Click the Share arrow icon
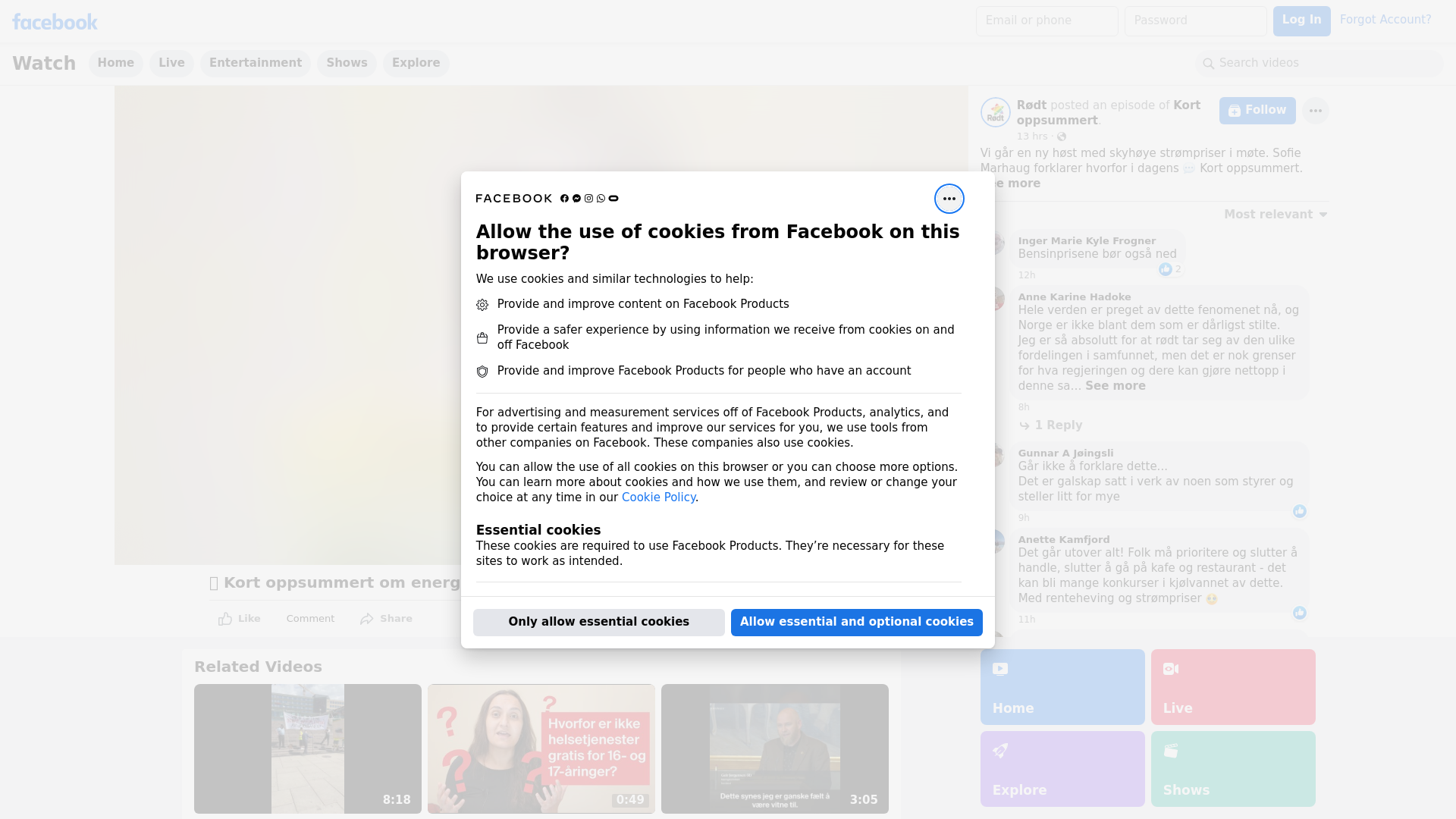This screenshot has height=819, width=1456. click(x=367, y=619)
